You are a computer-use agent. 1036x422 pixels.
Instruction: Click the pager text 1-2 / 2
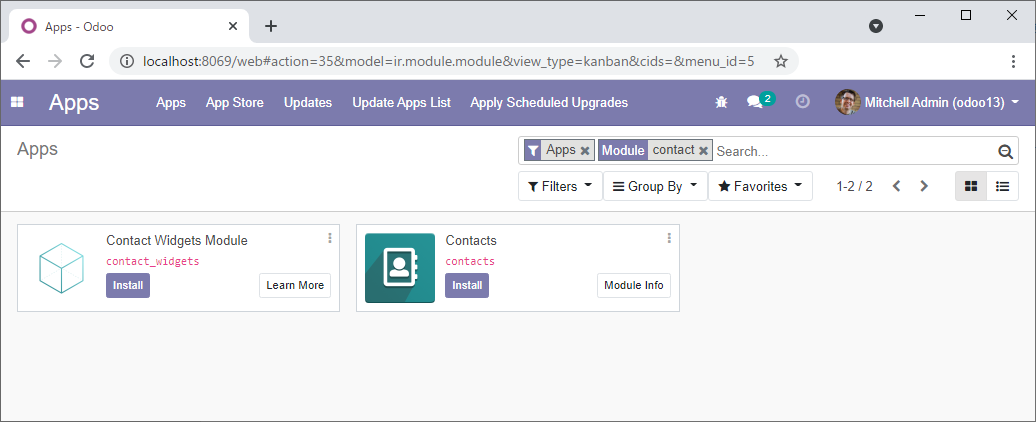tap(854, 186)
